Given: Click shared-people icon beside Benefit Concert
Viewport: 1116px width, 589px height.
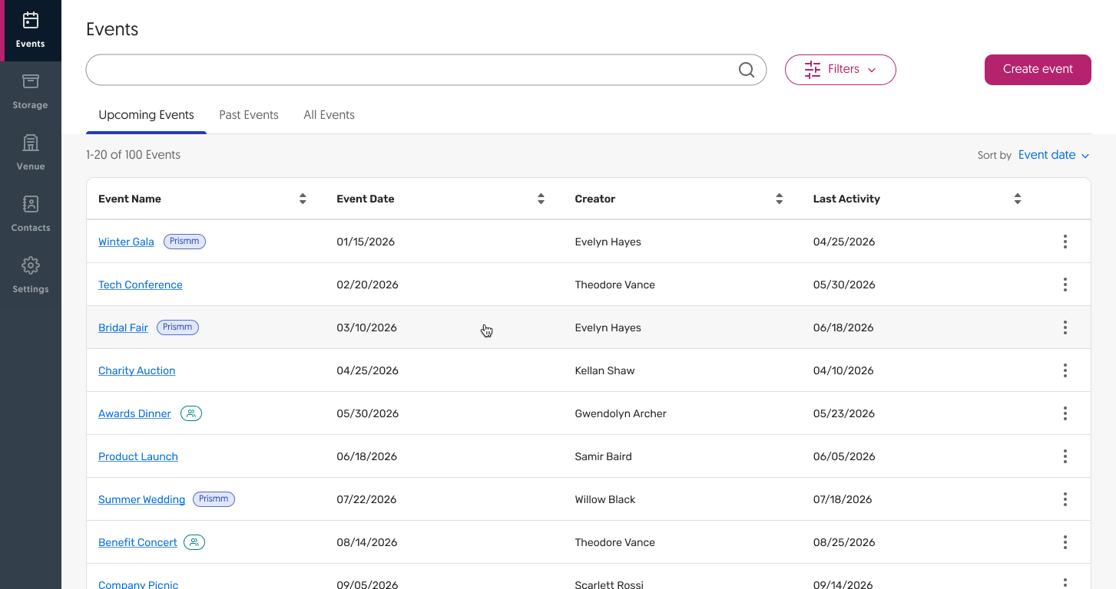Looking at the screenshot, I should point(194,542).
